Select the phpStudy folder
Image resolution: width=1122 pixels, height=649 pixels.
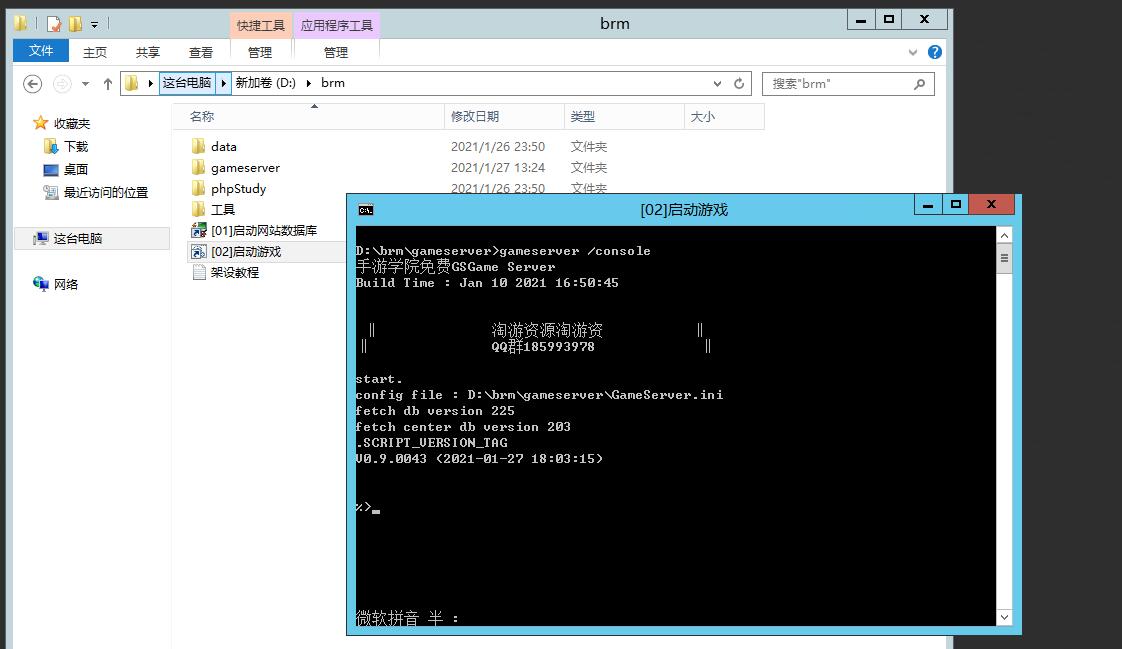[x=238, y=189]
